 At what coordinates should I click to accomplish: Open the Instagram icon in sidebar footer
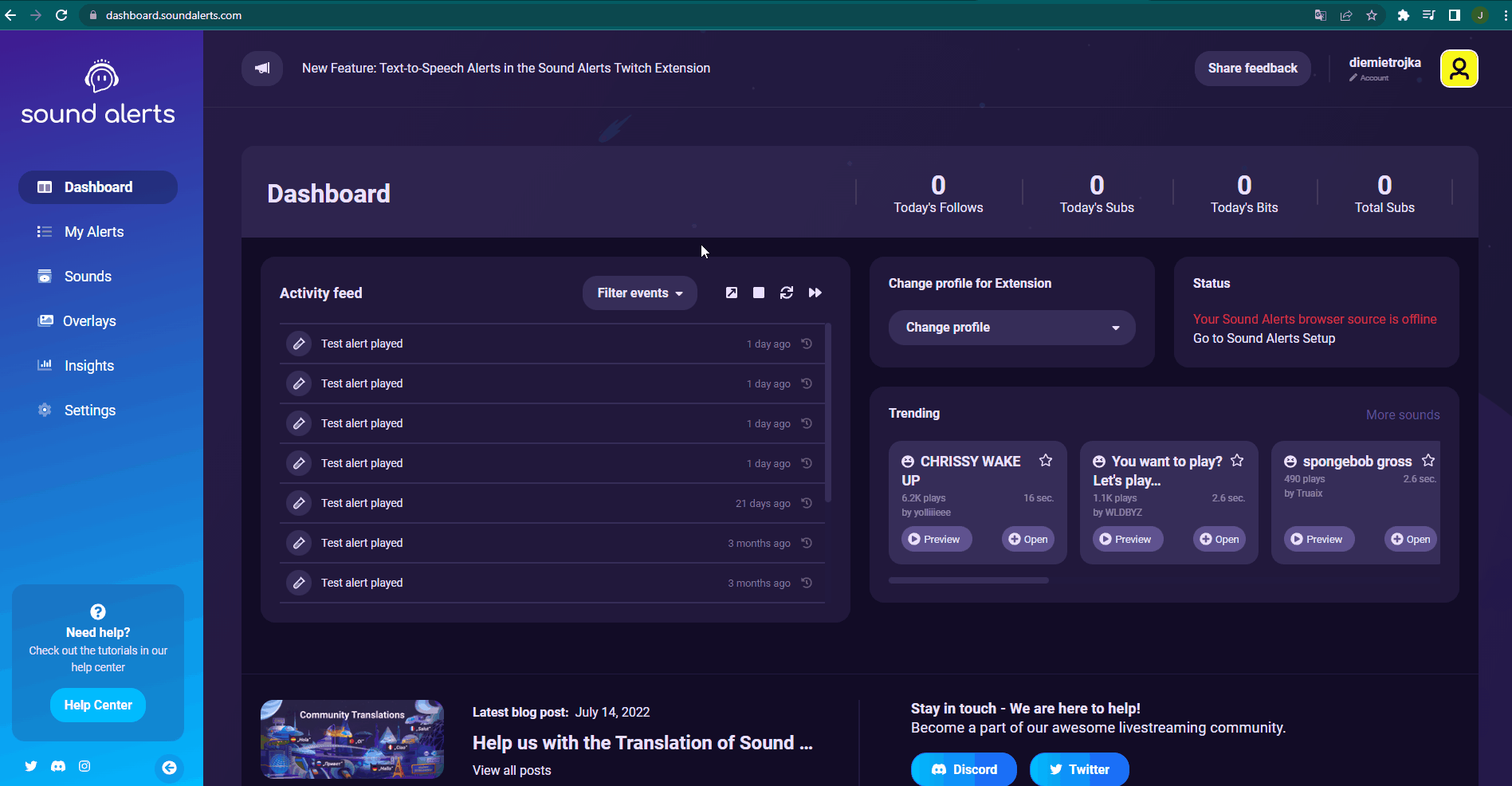click(84, 766)
